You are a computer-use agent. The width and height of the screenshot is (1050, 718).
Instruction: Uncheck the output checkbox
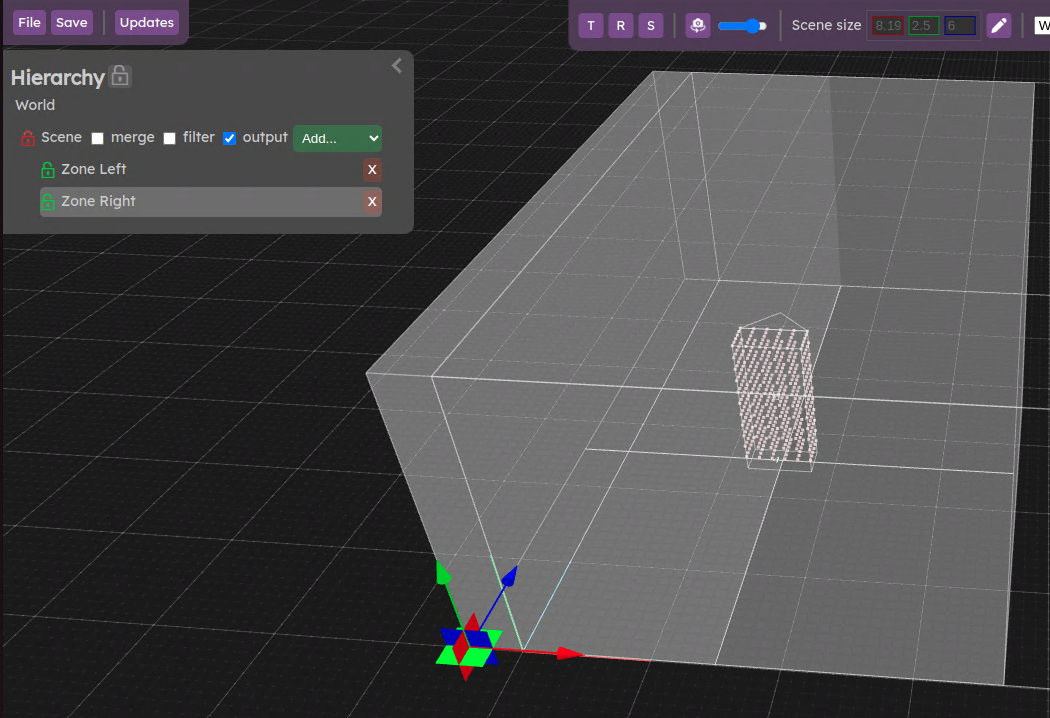pyautogui.click(x=230, y=138)
